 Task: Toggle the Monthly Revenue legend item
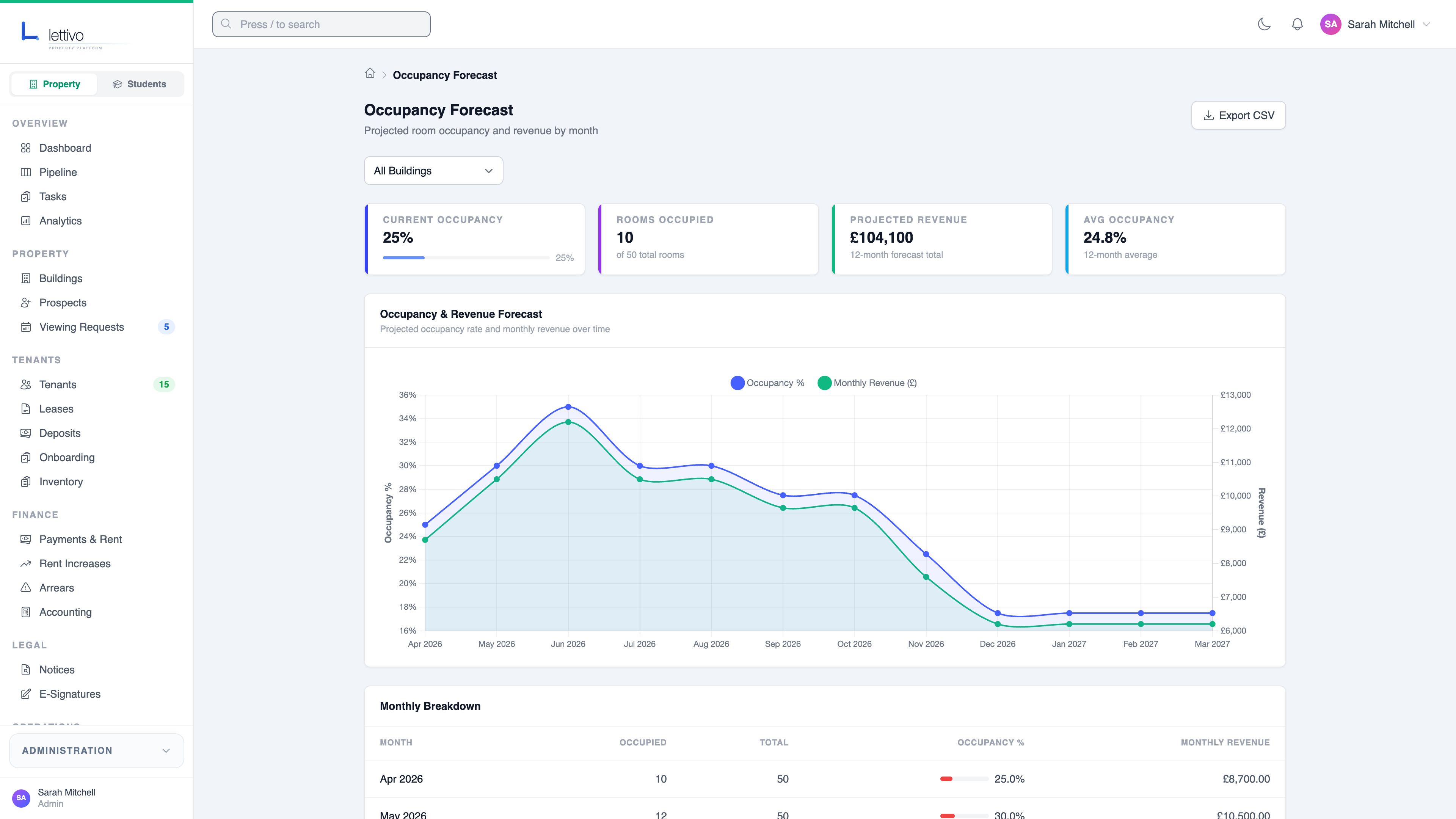[868, 383]
